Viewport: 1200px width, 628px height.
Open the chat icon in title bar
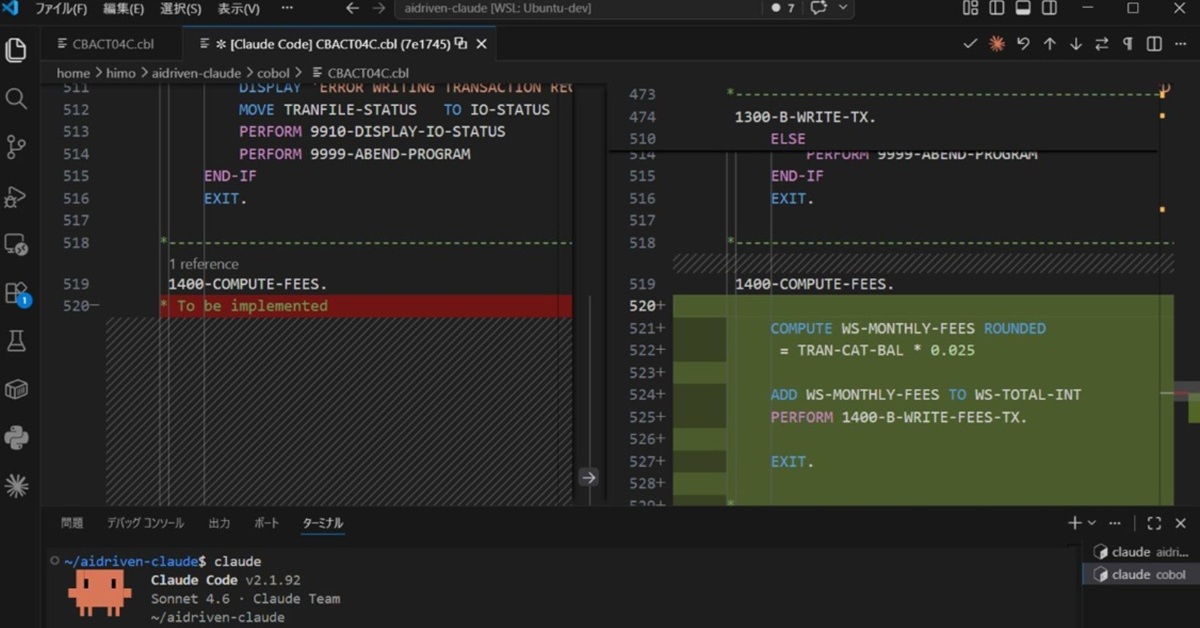tap(819, 8)
